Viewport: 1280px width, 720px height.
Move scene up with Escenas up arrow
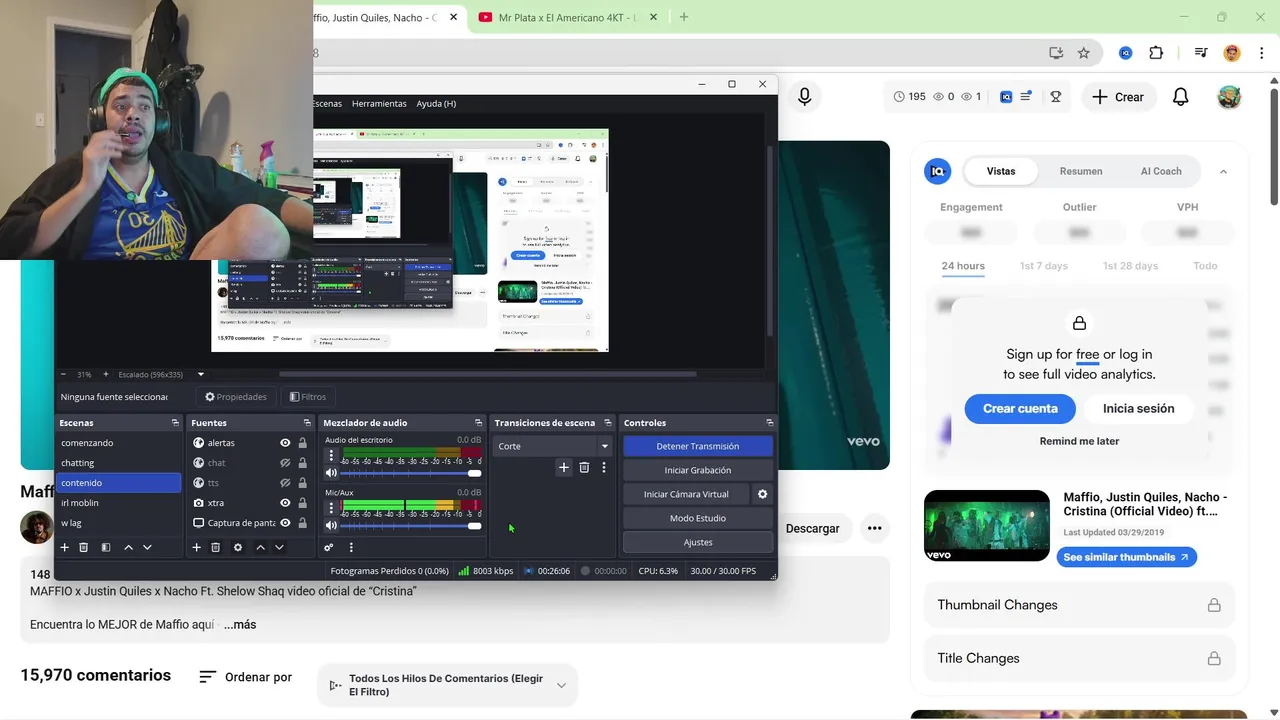128,547
